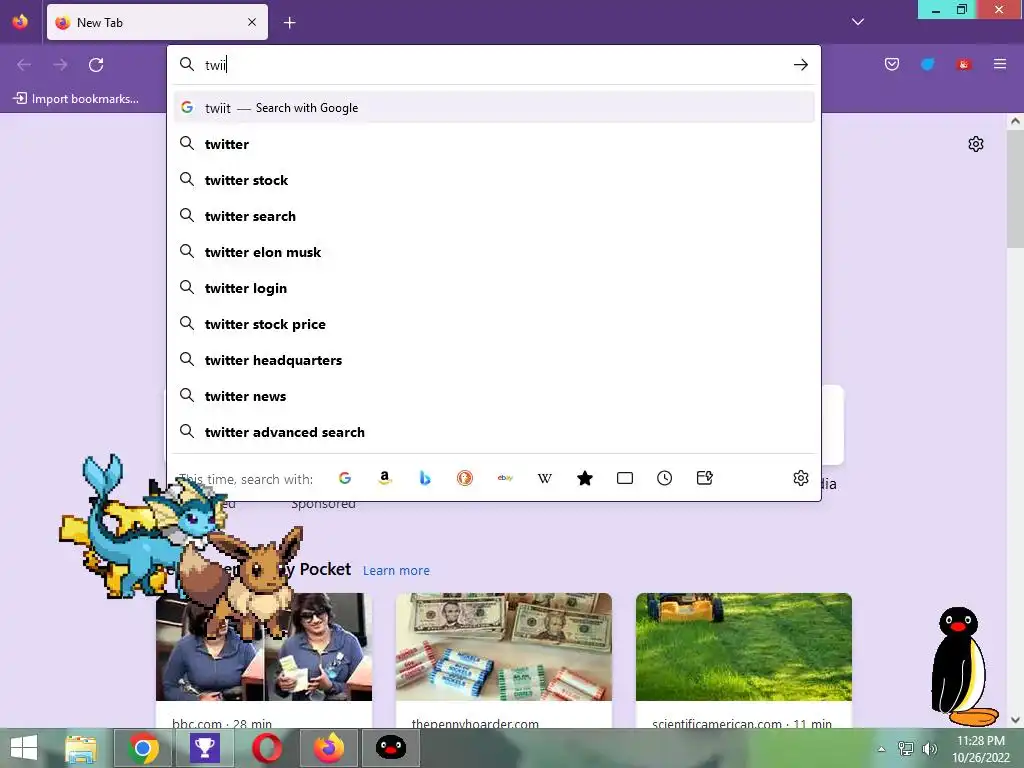Click the scrollbar up arrow
The image size is (1024, 768).
point(1015,121)
